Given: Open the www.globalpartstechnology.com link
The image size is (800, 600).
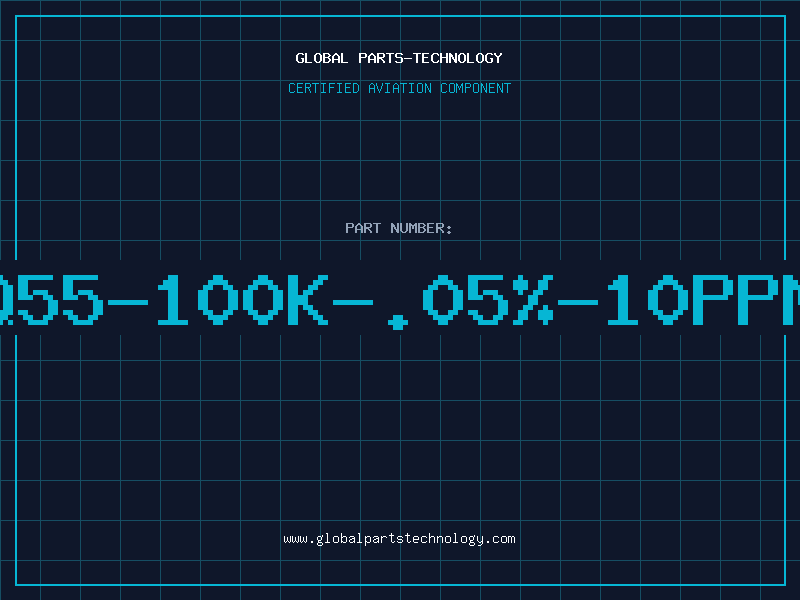Looking at the screenshot, I should pyautogui.click(x=399, y=539).
